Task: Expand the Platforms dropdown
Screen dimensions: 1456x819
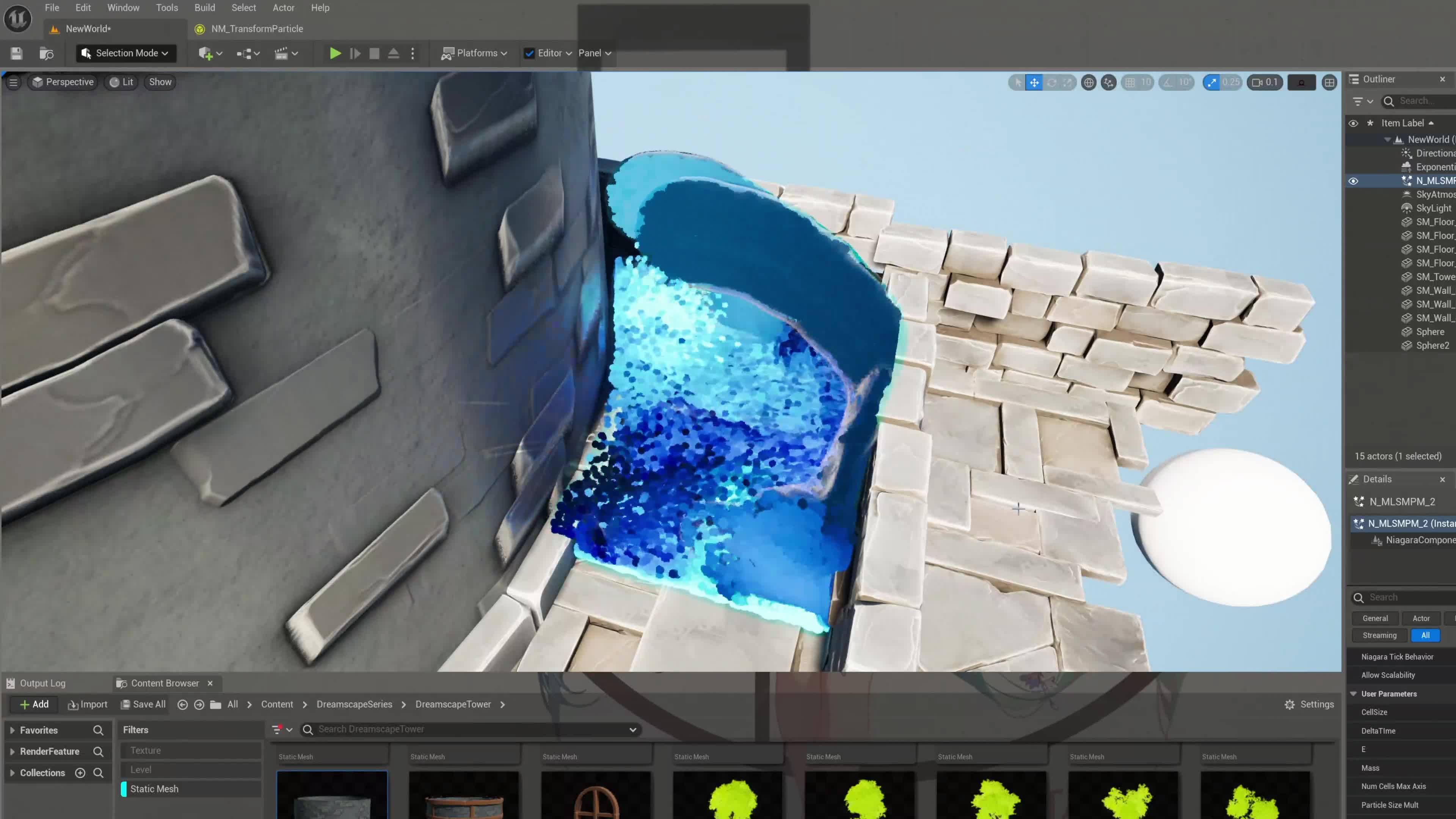Action: (474, 53)
